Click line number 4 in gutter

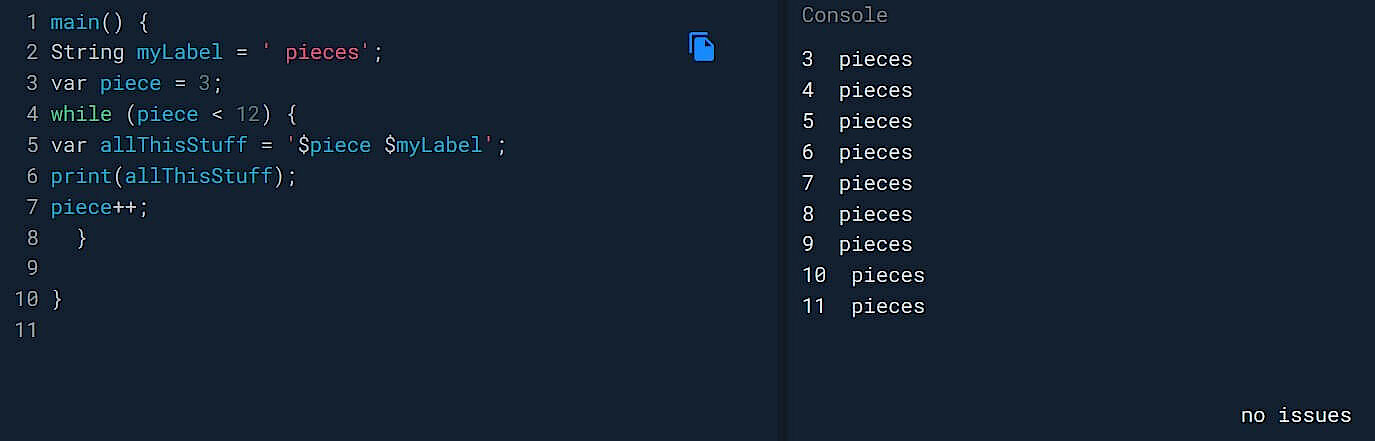[32, 114]
